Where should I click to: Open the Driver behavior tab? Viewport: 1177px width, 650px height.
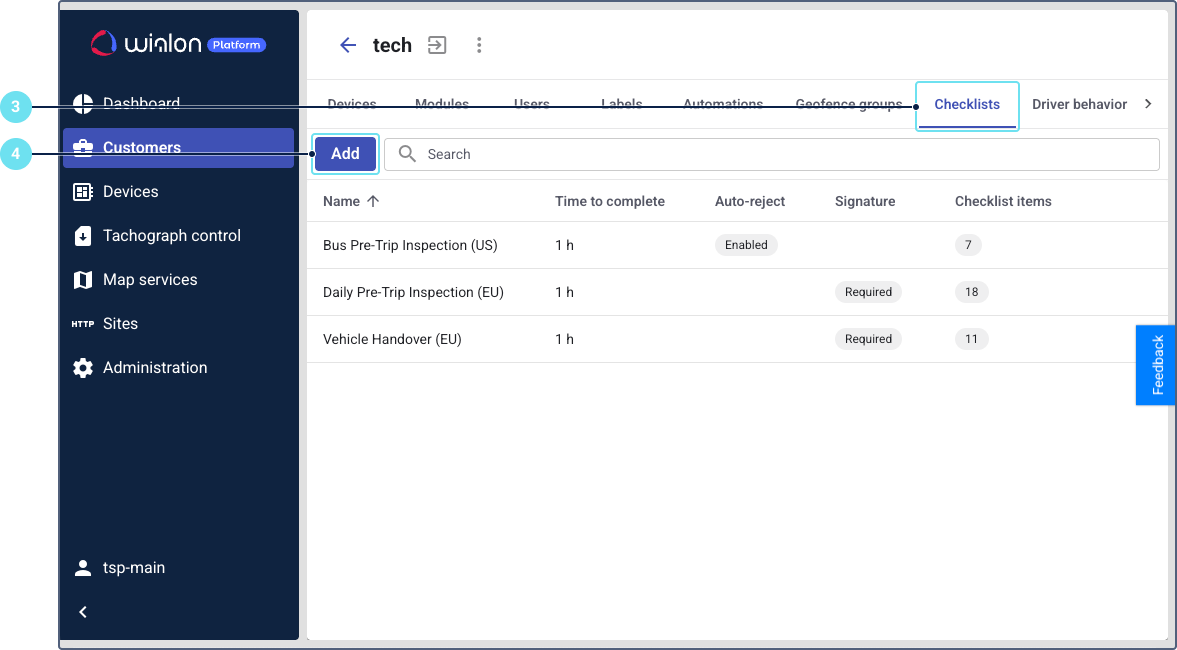(x=1079, y=105)
